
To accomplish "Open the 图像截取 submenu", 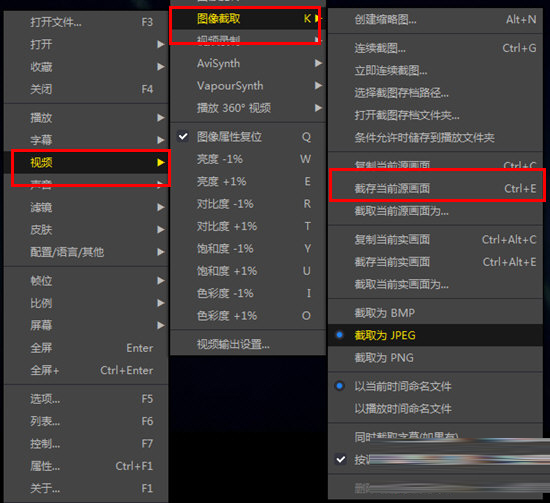I will pos(248,19).
